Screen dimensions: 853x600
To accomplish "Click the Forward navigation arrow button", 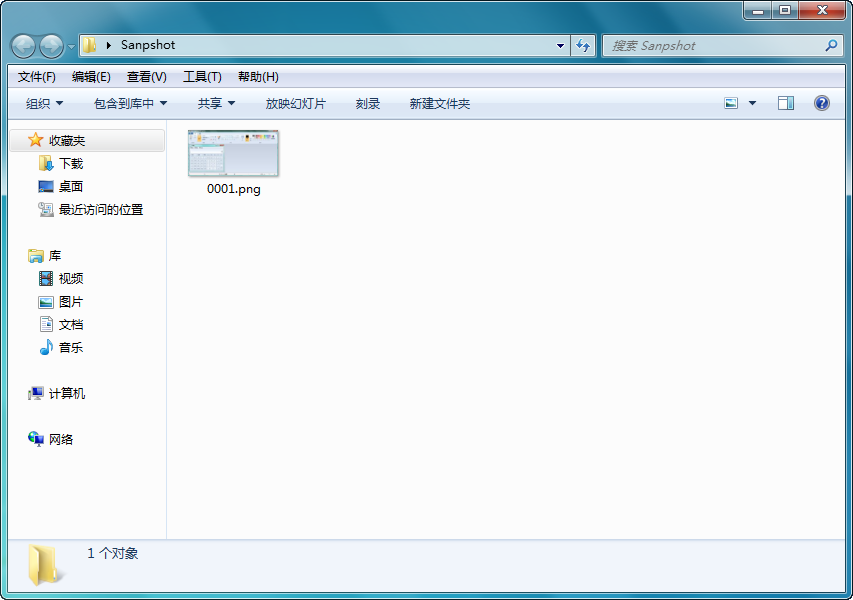I will [50, 46].
